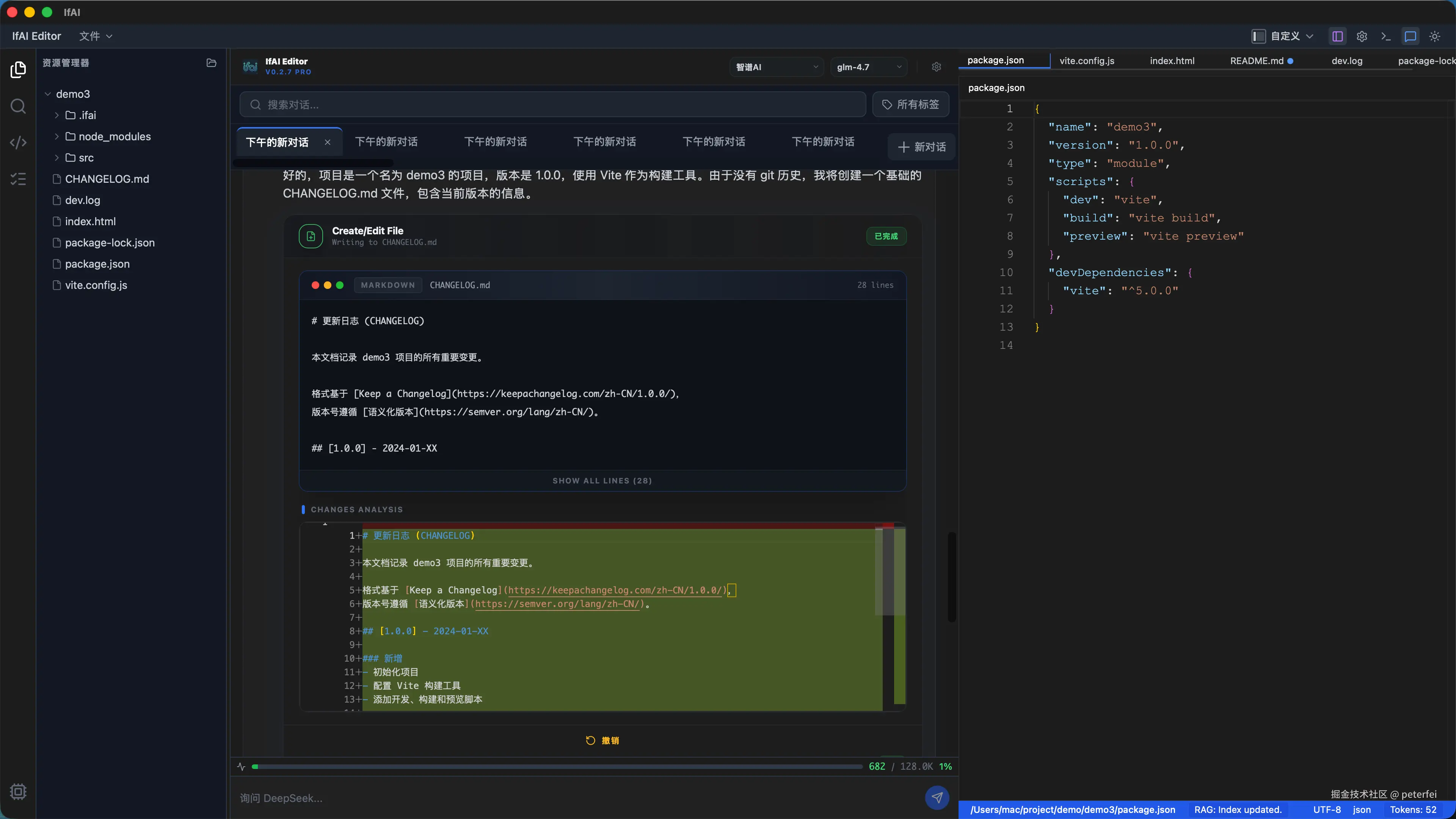Viewport: 1456px width, 819px height.
Task: Open chat settings gear beside glm-4.7
Action: pos(937,67)
